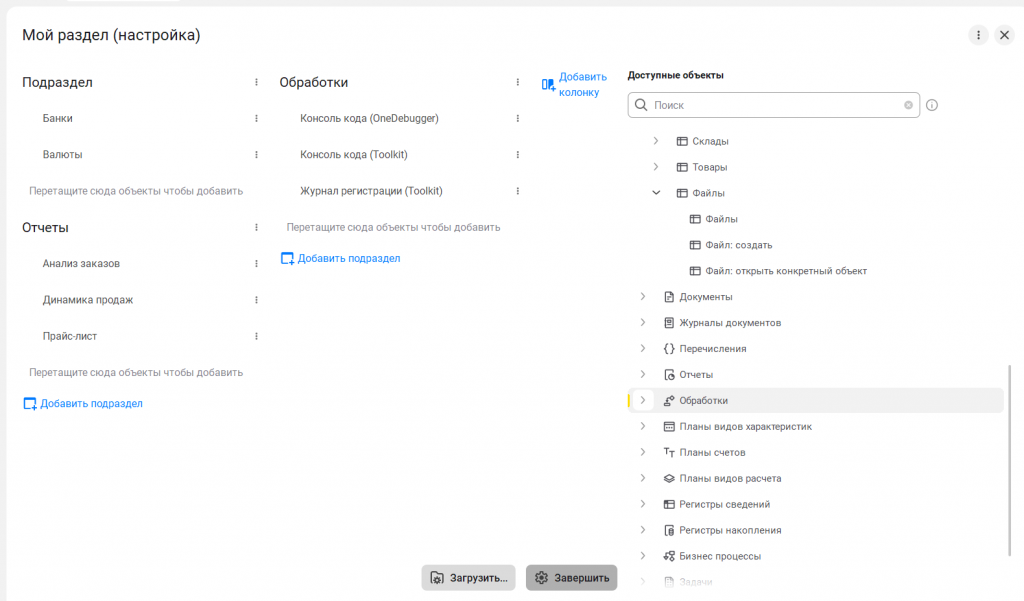This screenshot has width=1024, height=601.
Task: Click the info icon beside search field
Action: 932,105
